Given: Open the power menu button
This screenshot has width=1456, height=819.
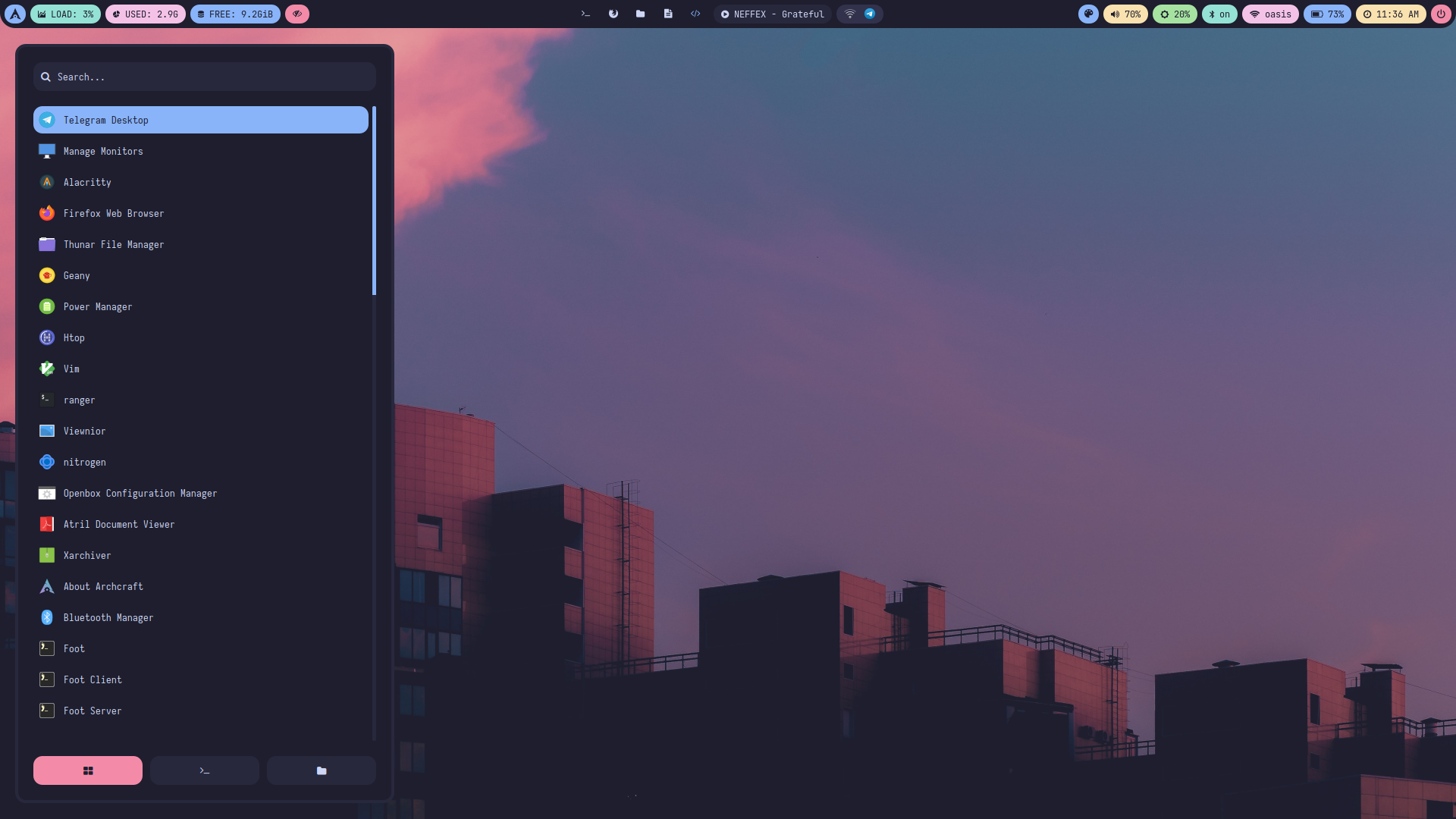Looking at the screenshot, I should tap(1441, 14).
